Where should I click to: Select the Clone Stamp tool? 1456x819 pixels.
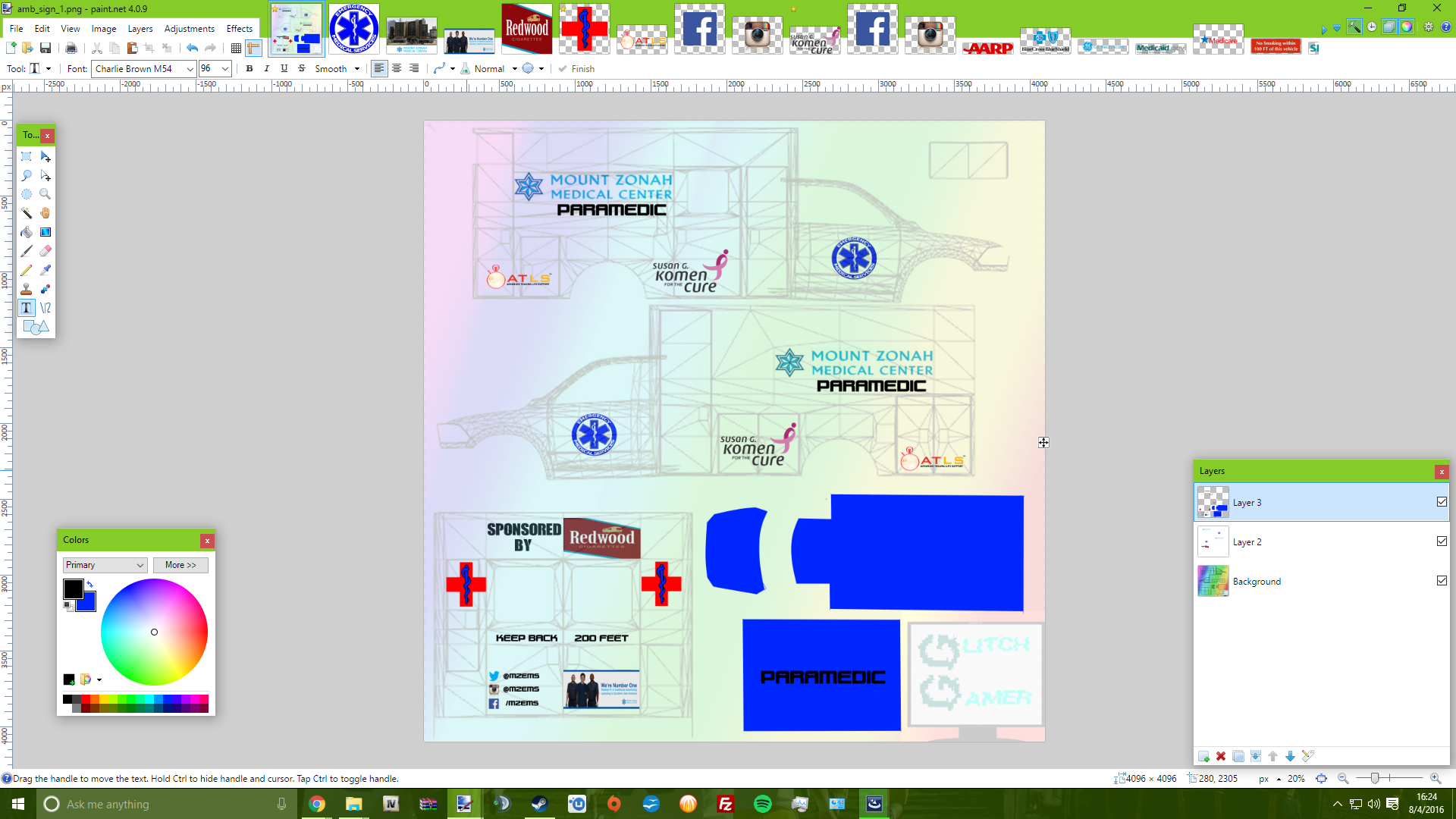pos(27,289)
